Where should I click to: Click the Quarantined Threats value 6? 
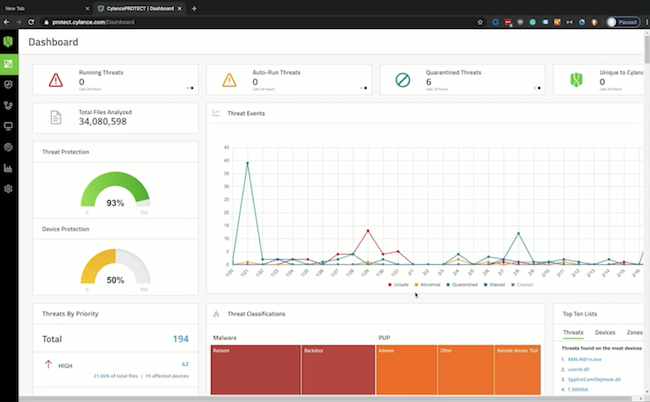(x=429, y=82)
